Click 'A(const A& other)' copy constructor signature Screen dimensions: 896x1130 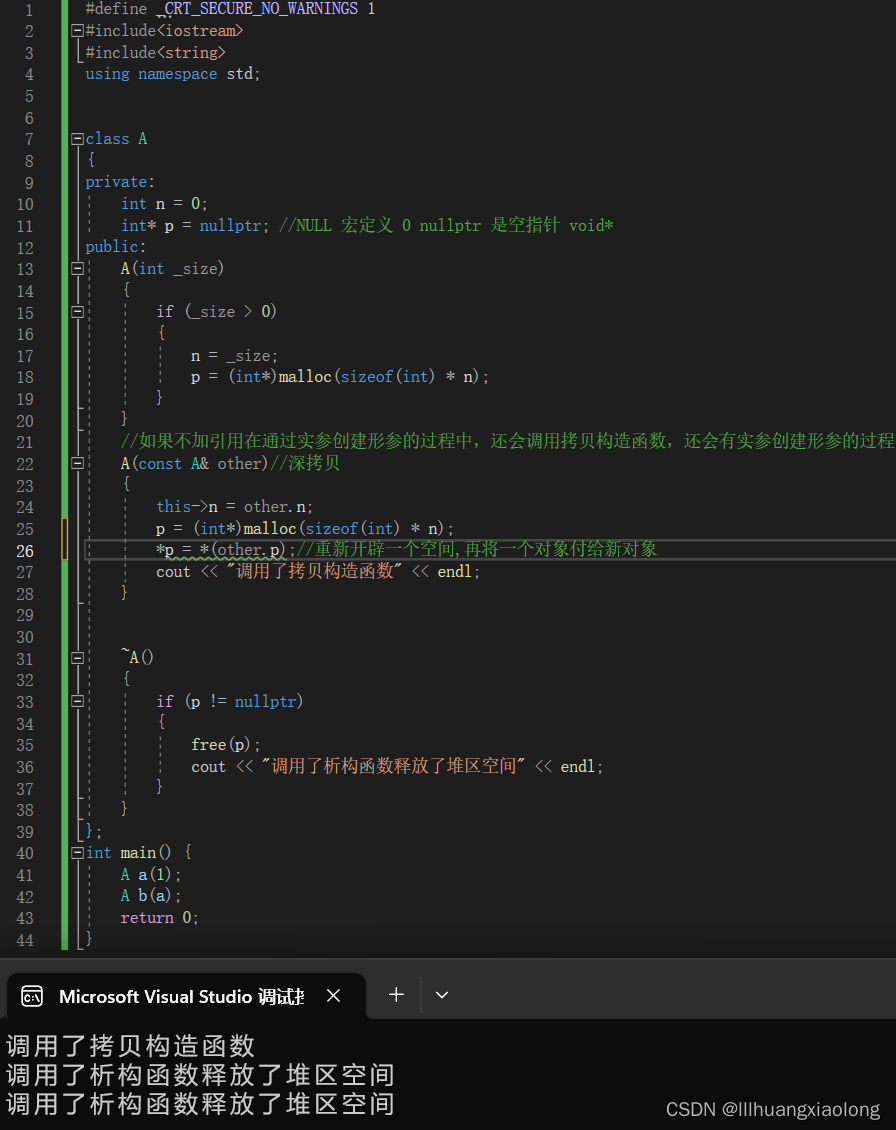tap(195, 463)
